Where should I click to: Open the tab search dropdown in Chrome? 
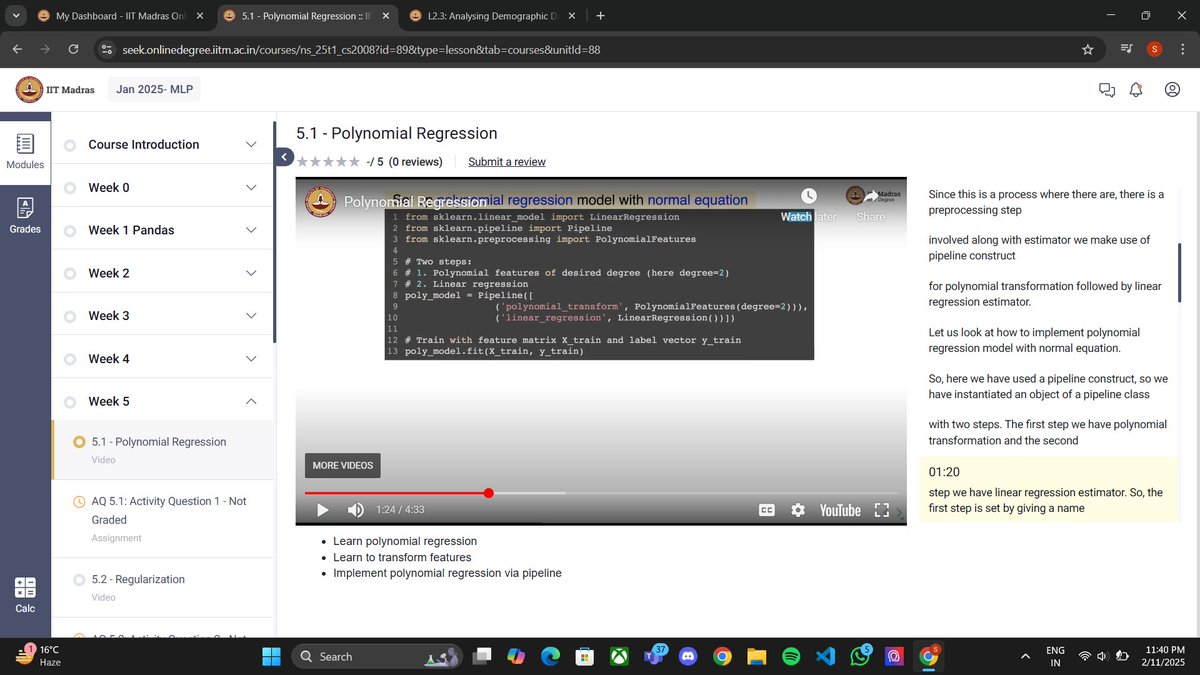click(15, 15)
